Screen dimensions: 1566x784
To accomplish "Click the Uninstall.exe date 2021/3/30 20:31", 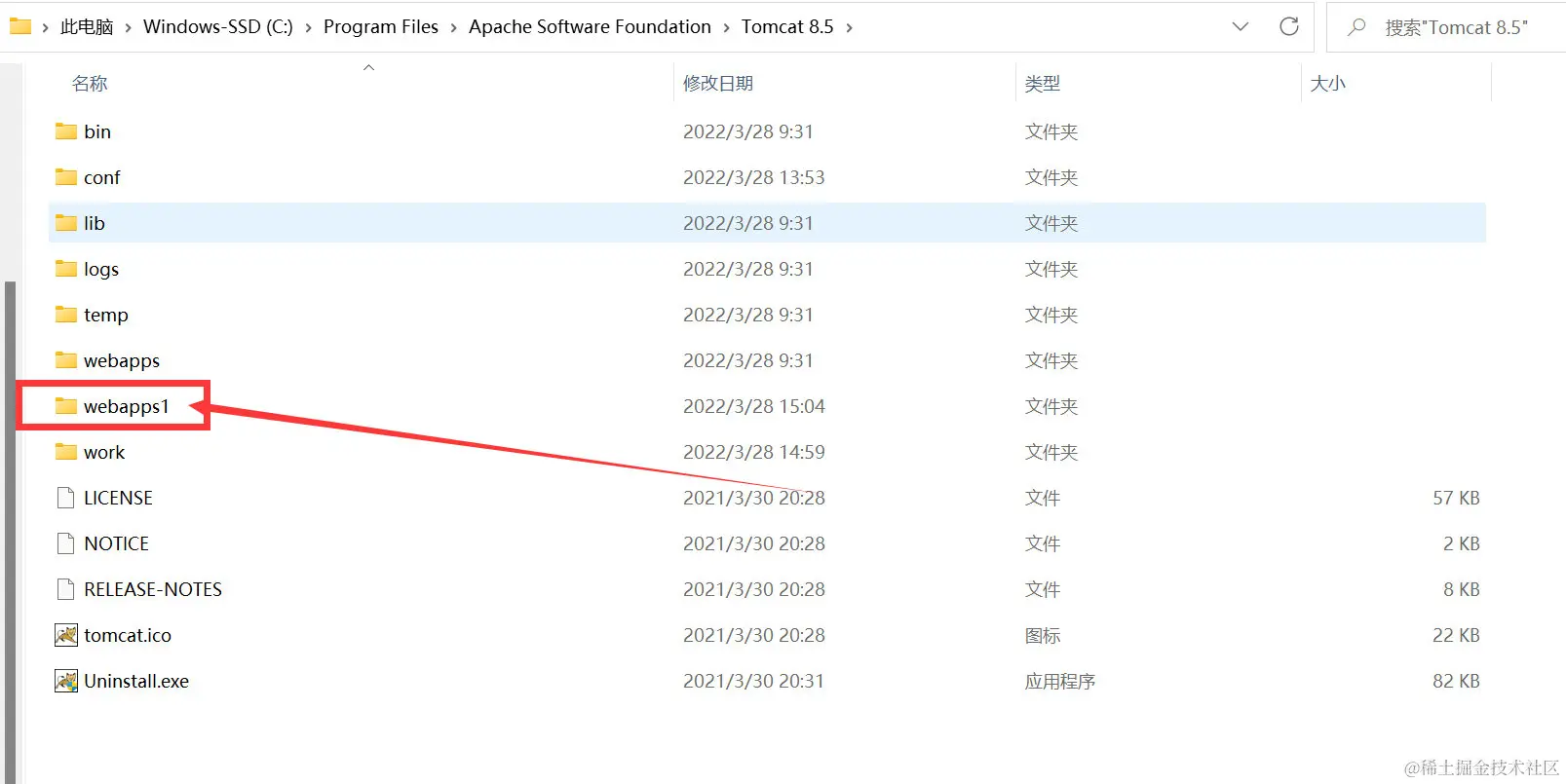I will tap(753, 681).
